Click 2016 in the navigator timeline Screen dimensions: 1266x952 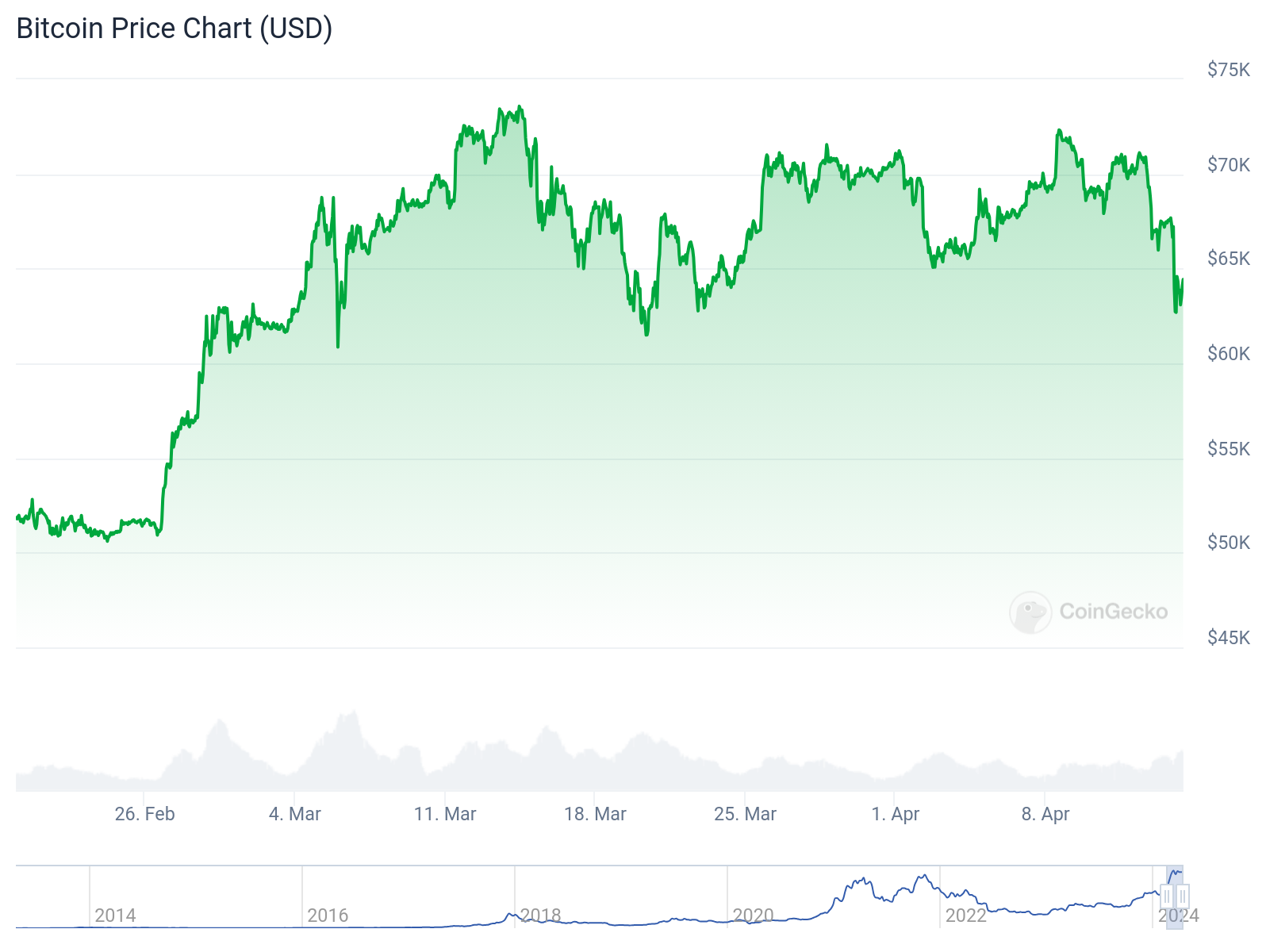pyautogui.click(x=328, y=916)
